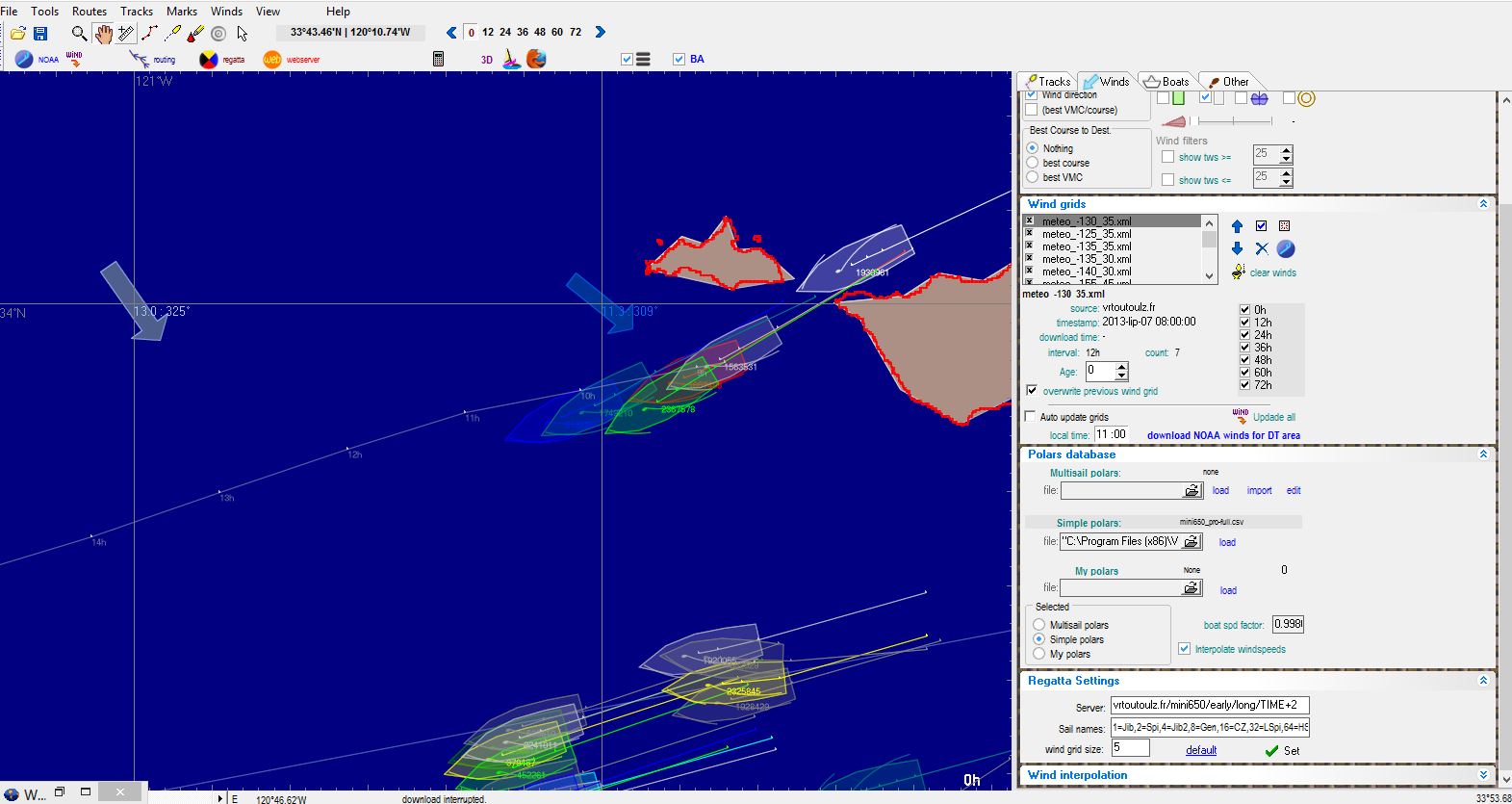The image size is (1512, 804).
Task: Enable show tws >= filter
Action: point(1167,157)
